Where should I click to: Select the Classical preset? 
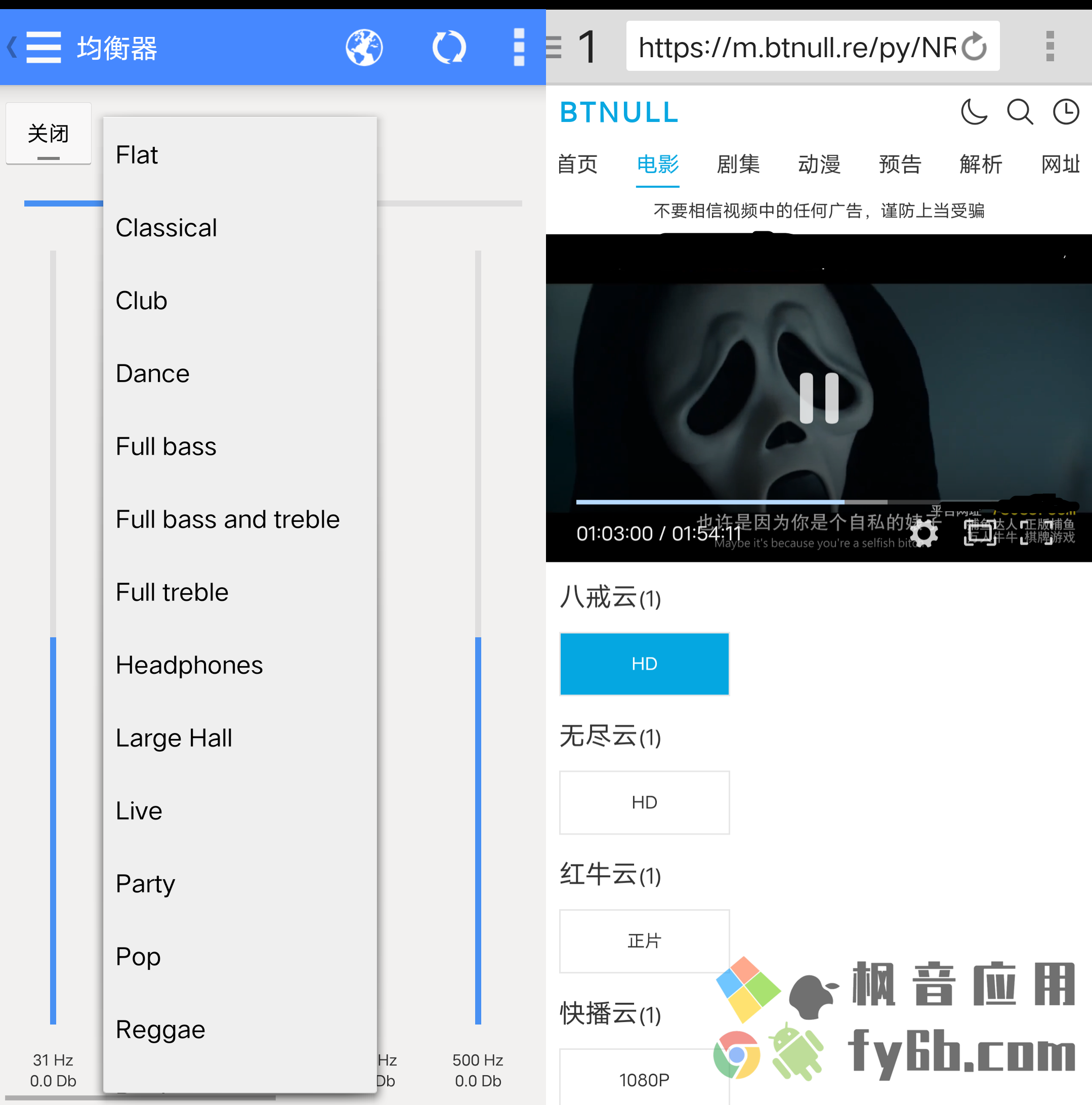click(239, 228)
